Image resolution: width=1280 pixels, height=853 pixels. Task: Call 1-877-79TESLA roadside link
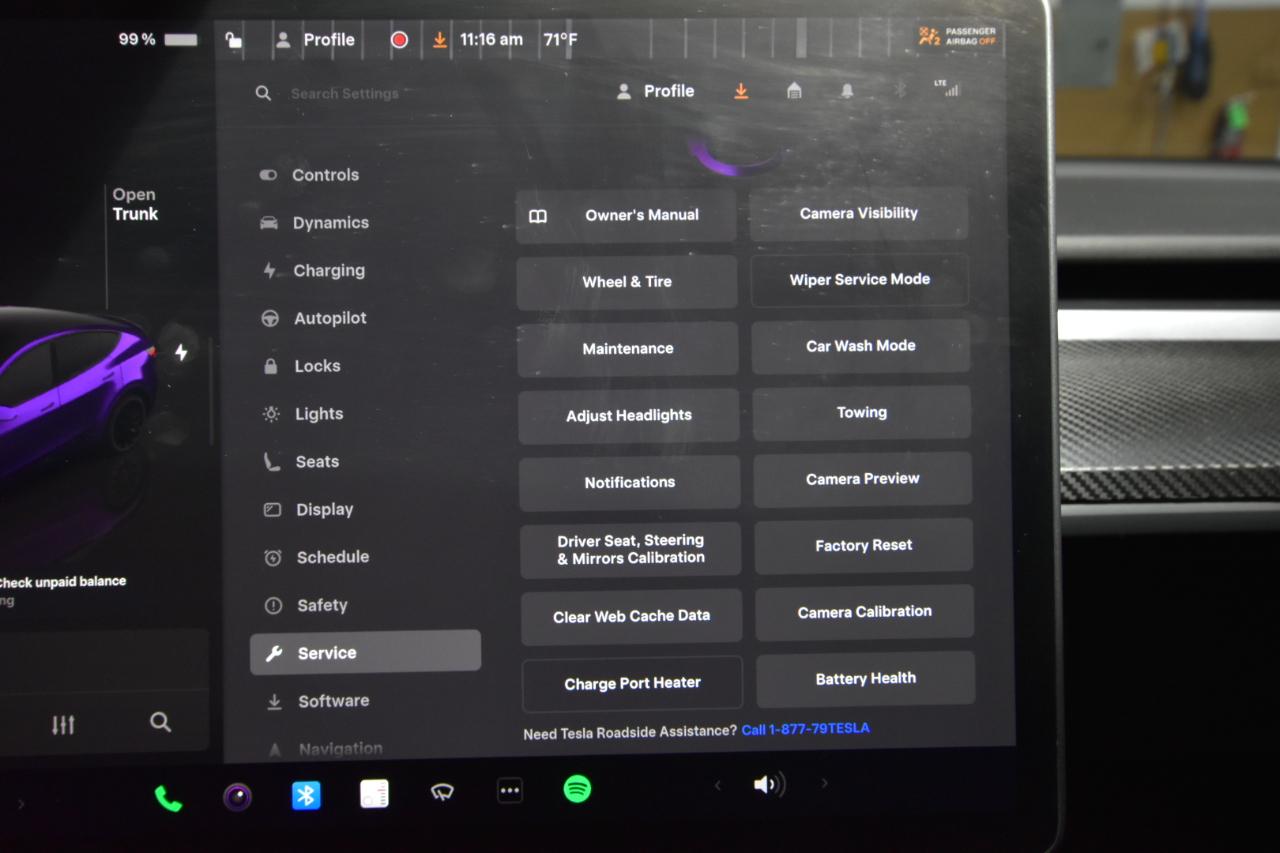[x=806, y=729]
